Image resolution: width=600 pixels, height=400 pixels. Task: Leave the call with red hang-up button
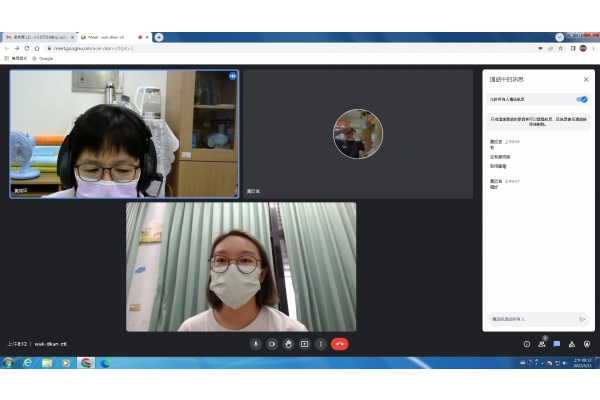339,344
